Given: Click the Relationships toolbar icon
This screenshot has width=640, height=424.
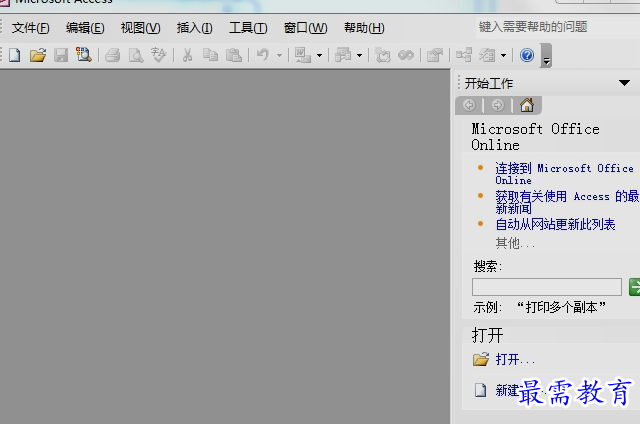Looking at the screenshot, I should coord(464,55).
